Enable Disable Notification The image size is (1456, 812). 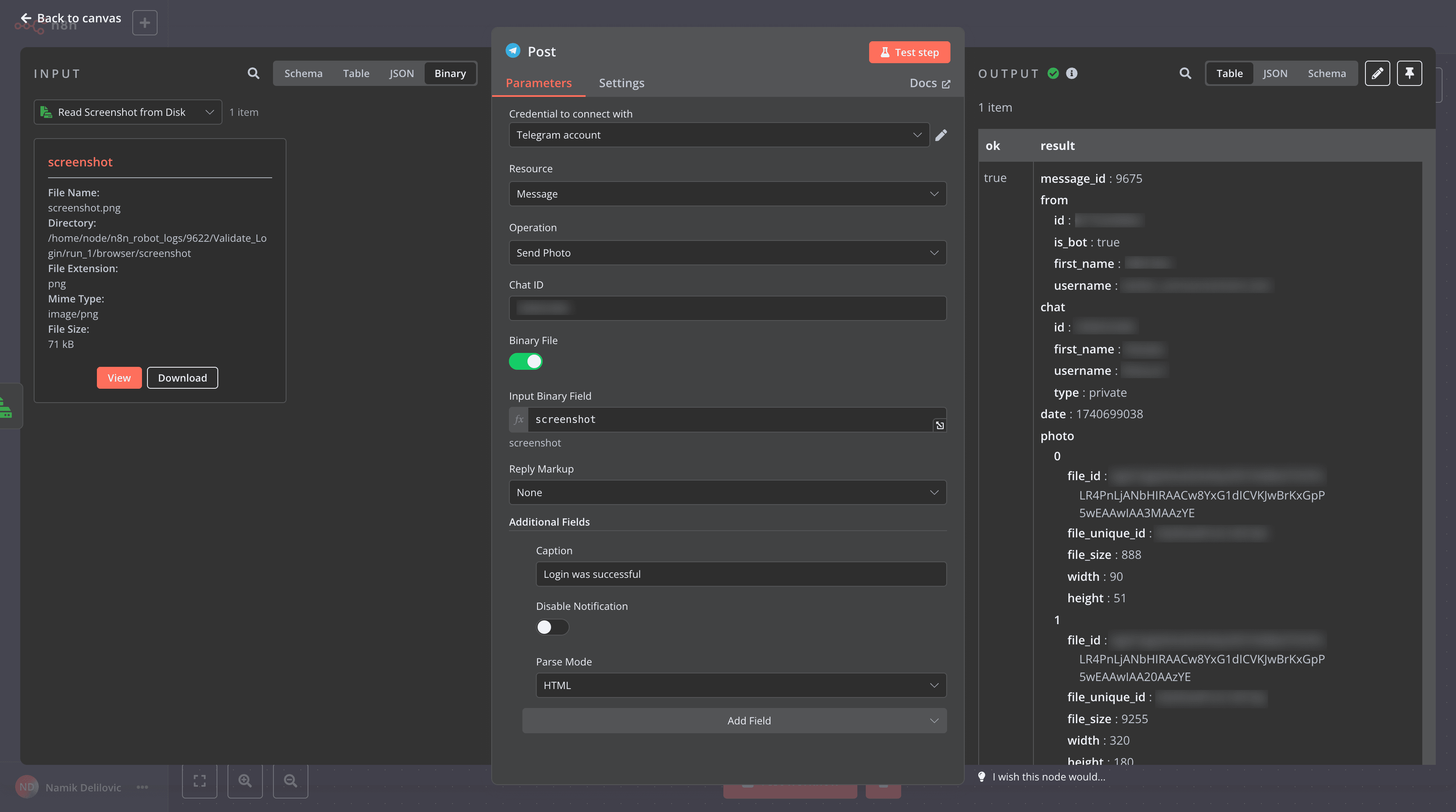tap(552, 627)
